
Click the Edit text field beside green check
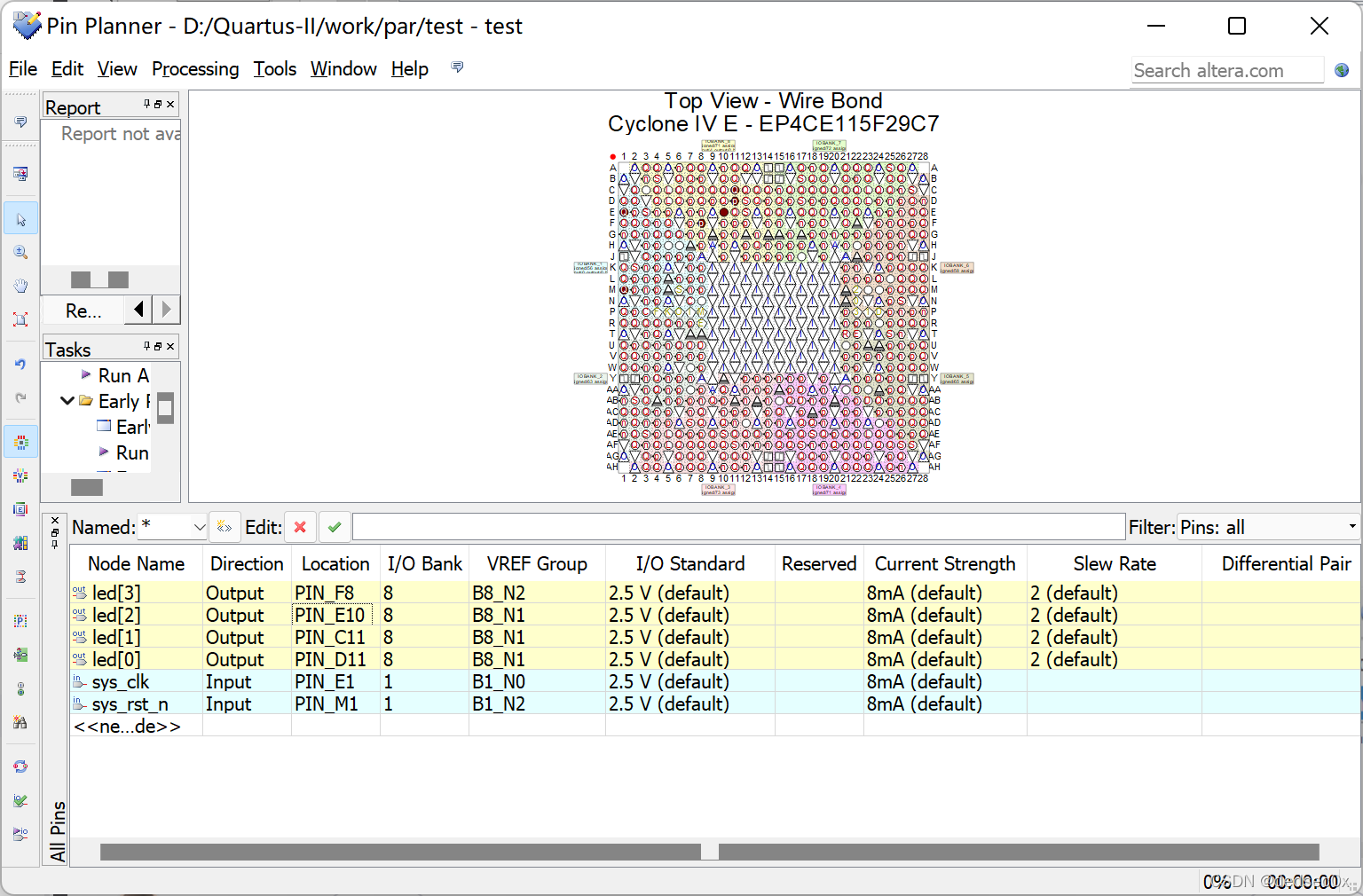738,527
